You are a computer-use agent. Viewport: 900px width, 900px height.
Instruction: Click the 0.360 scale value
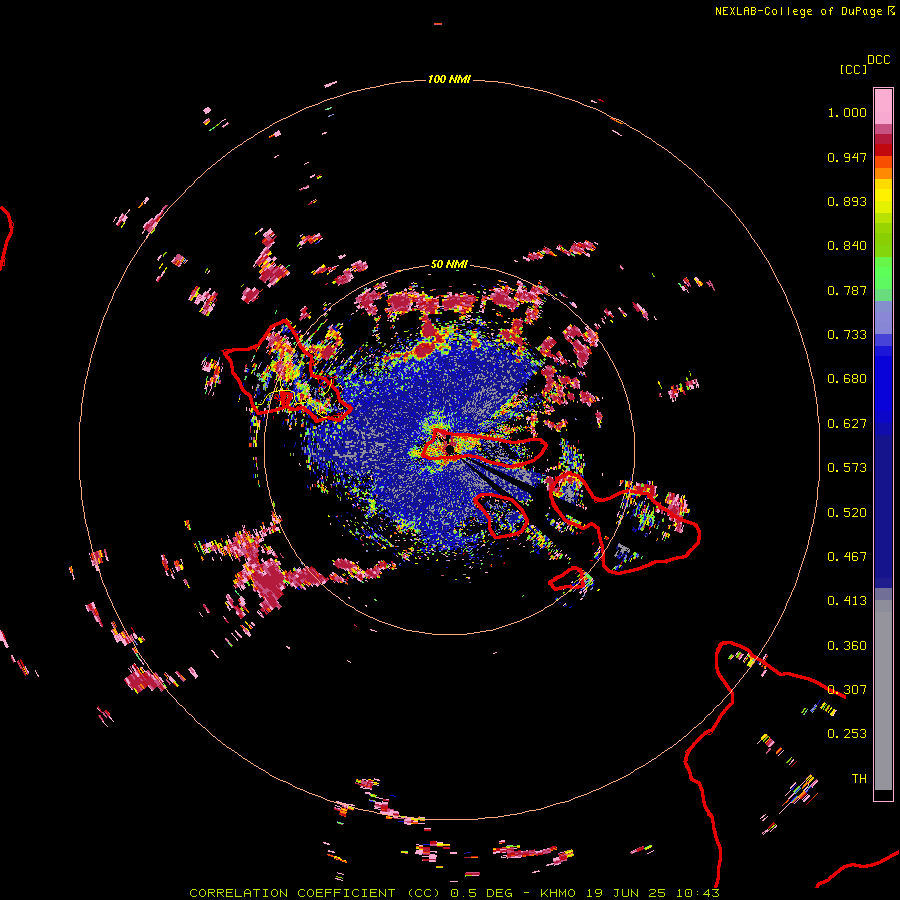pos(847,645)
